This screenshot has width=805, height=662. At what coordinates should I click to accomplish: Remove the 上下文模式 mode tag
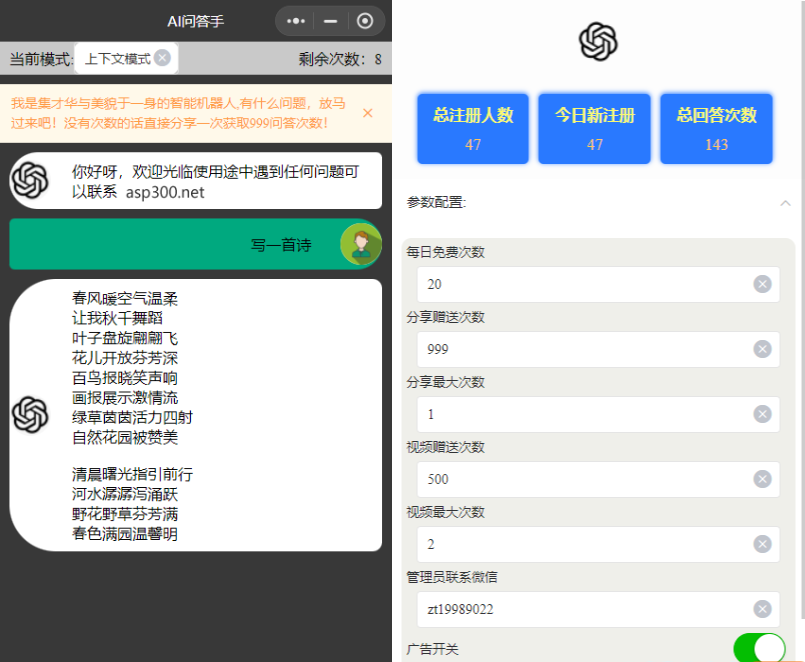(162, 58)
